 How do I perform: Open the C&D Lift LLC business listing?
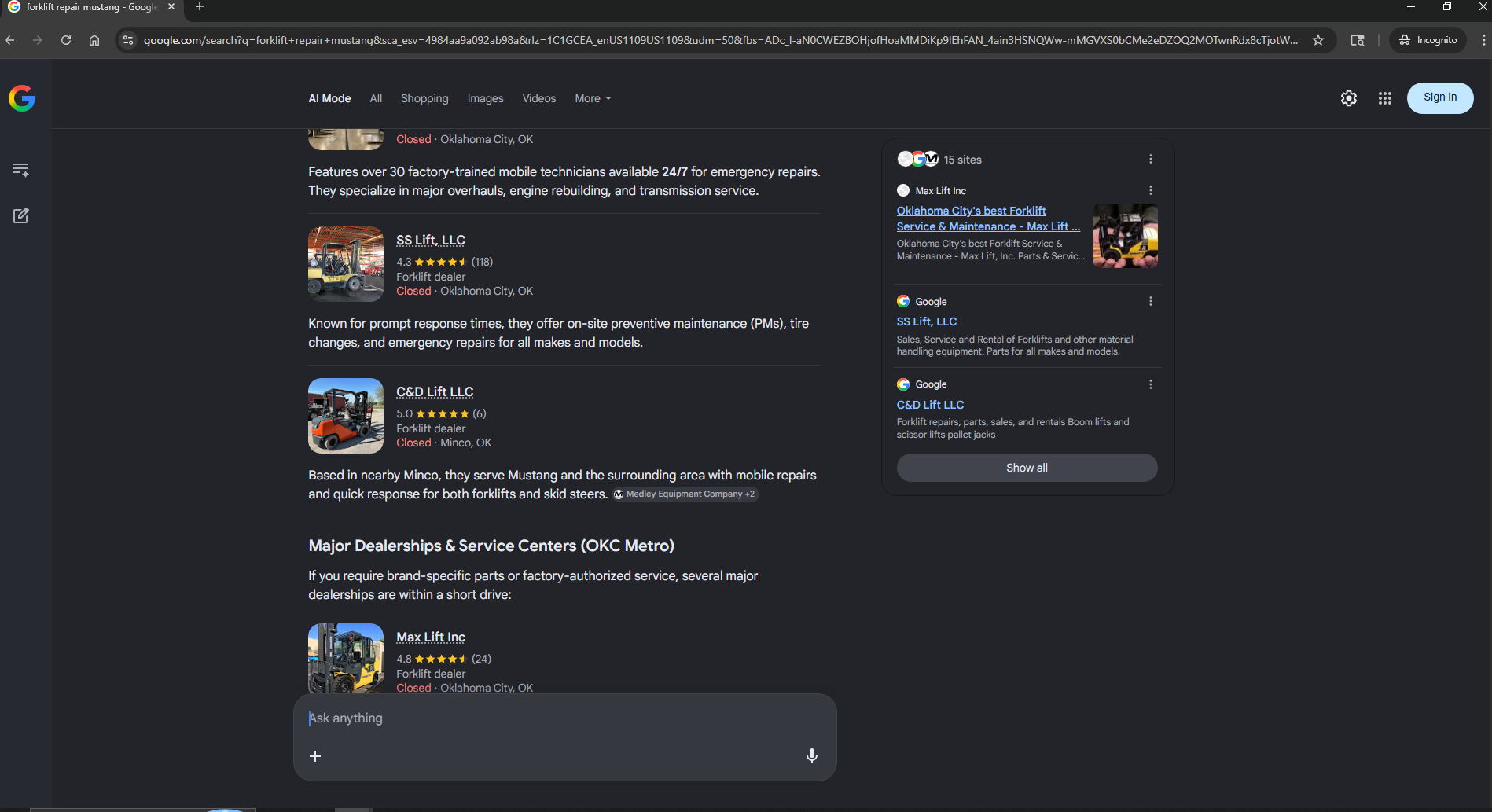point(435,391)
